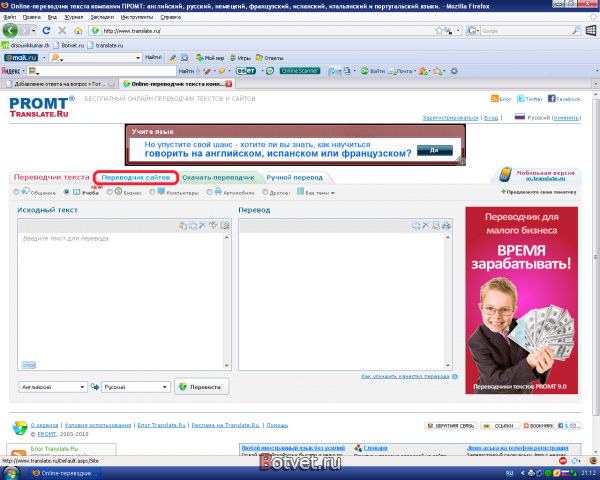Toggle virtual keyboard icon in source box

pos(28,365)
